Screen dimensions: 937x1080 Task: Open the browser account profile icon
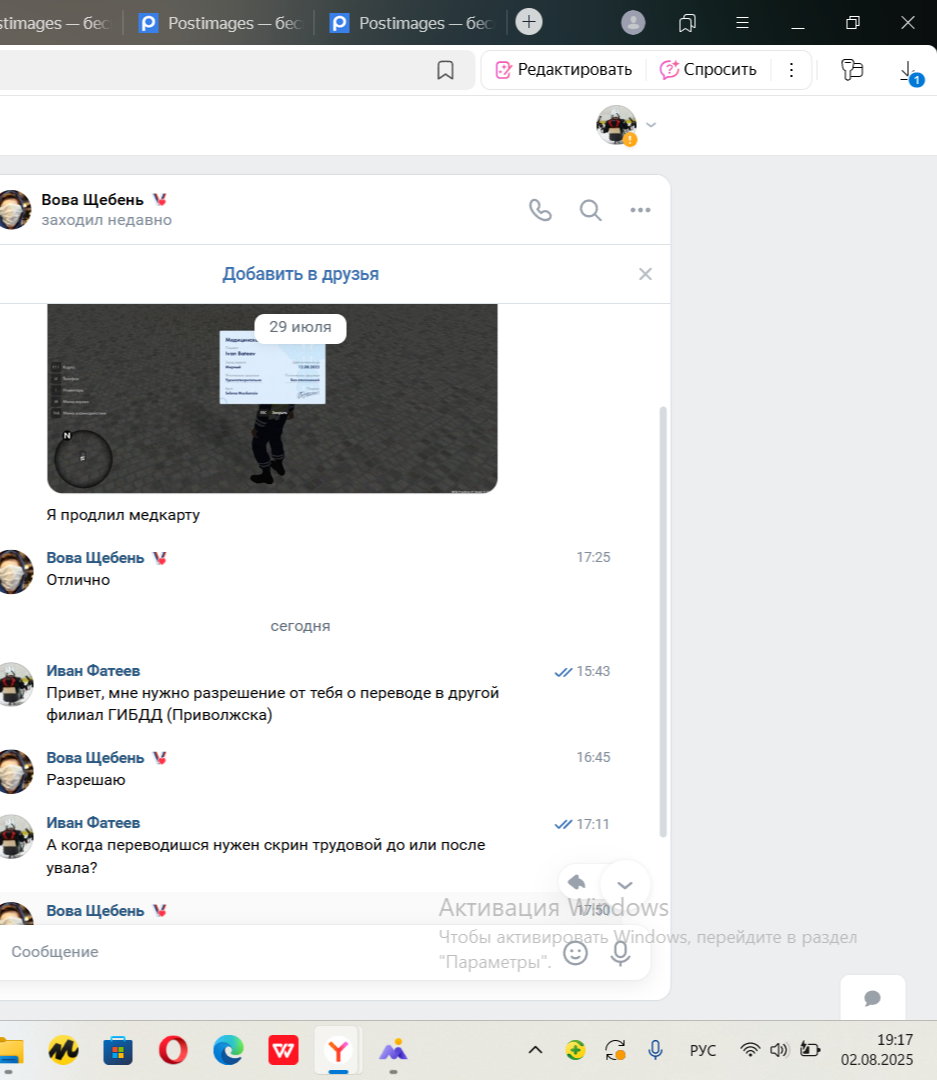tap(632, 23)
